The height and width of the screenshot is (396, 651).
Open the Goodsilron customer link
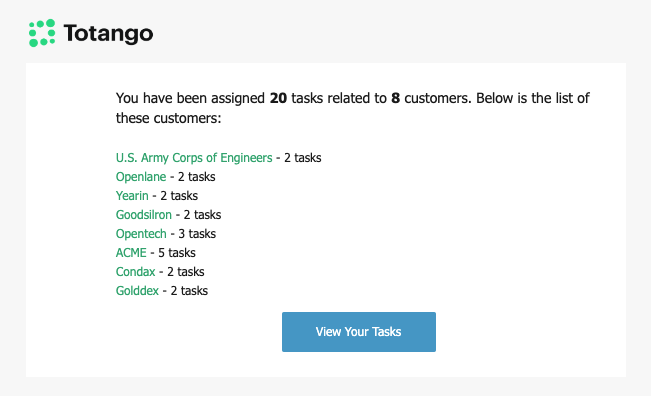(x=144, y=215)
